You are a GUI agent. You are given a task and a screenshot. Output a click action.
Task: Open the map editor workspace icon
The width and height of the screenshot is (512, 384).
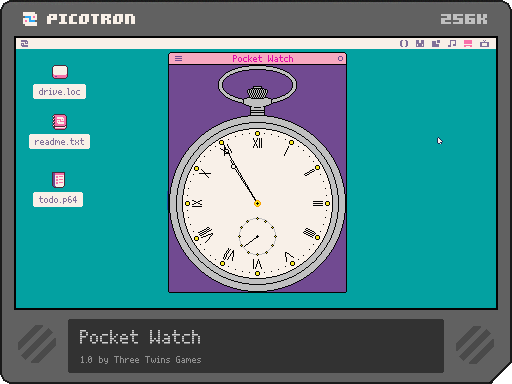[x=436, y=44]
